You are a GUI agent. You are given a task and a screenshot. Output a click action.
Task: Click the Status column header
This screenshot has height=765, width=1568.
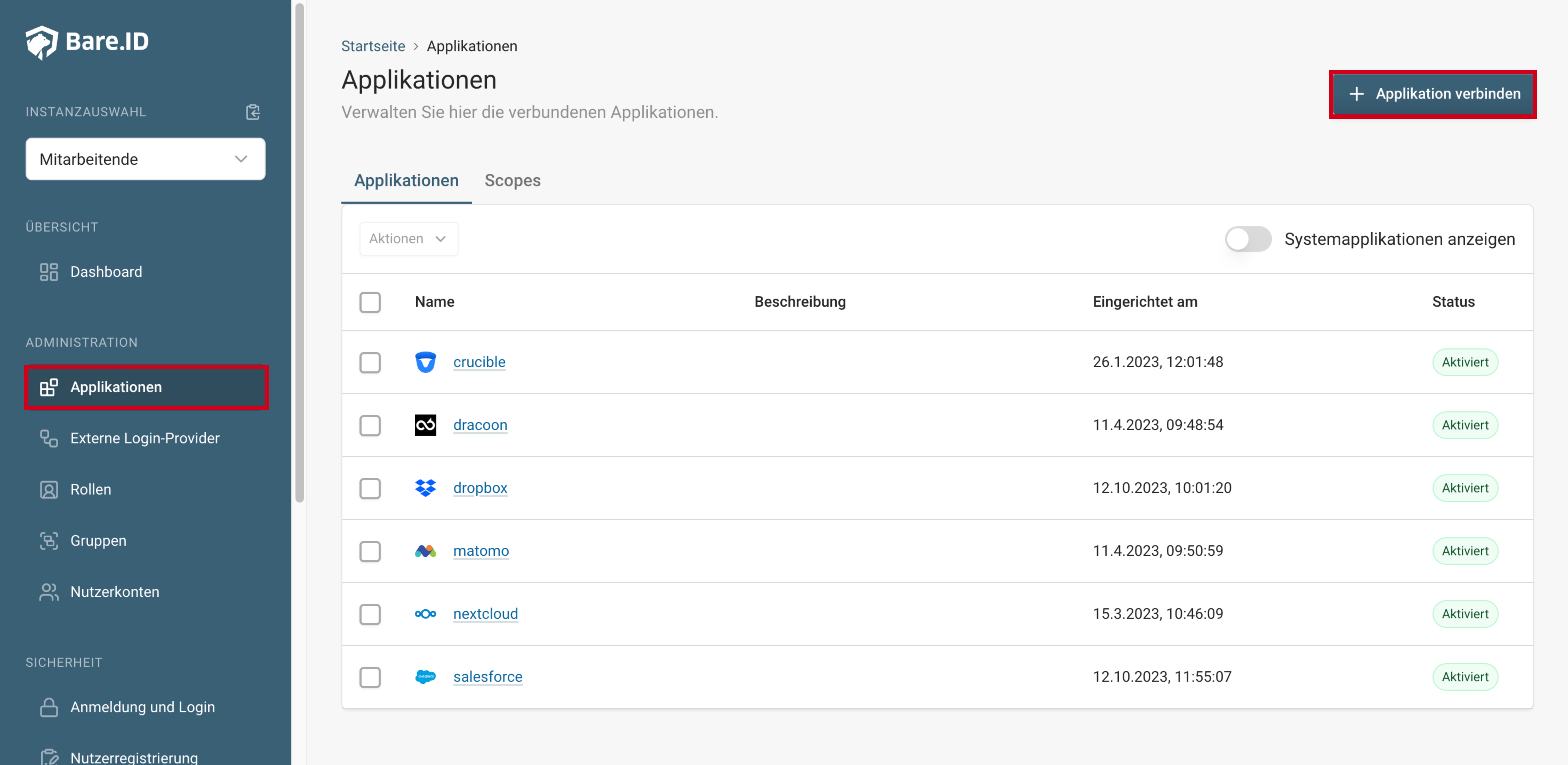point(1454,302)
